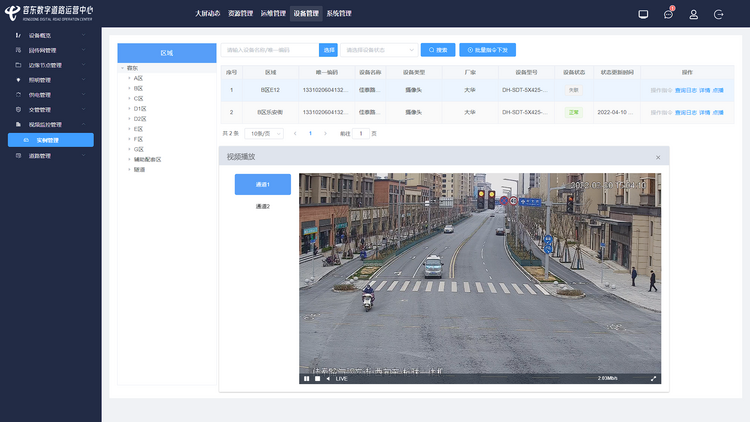This screenshot has width=750, height=422.
Task: Click the logout icon
Action: tap(719, 14)
